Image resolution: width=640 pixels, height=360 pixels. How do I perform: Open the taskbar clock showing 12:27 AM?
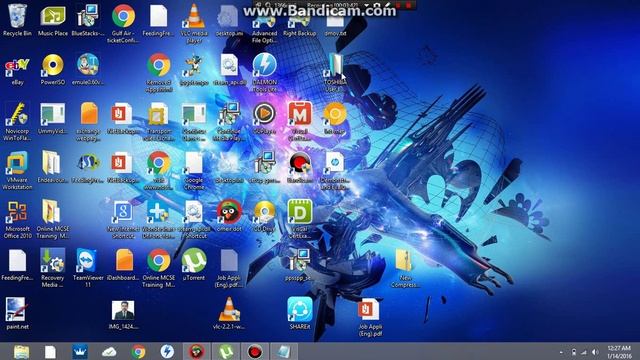click(x=619, y=352)
